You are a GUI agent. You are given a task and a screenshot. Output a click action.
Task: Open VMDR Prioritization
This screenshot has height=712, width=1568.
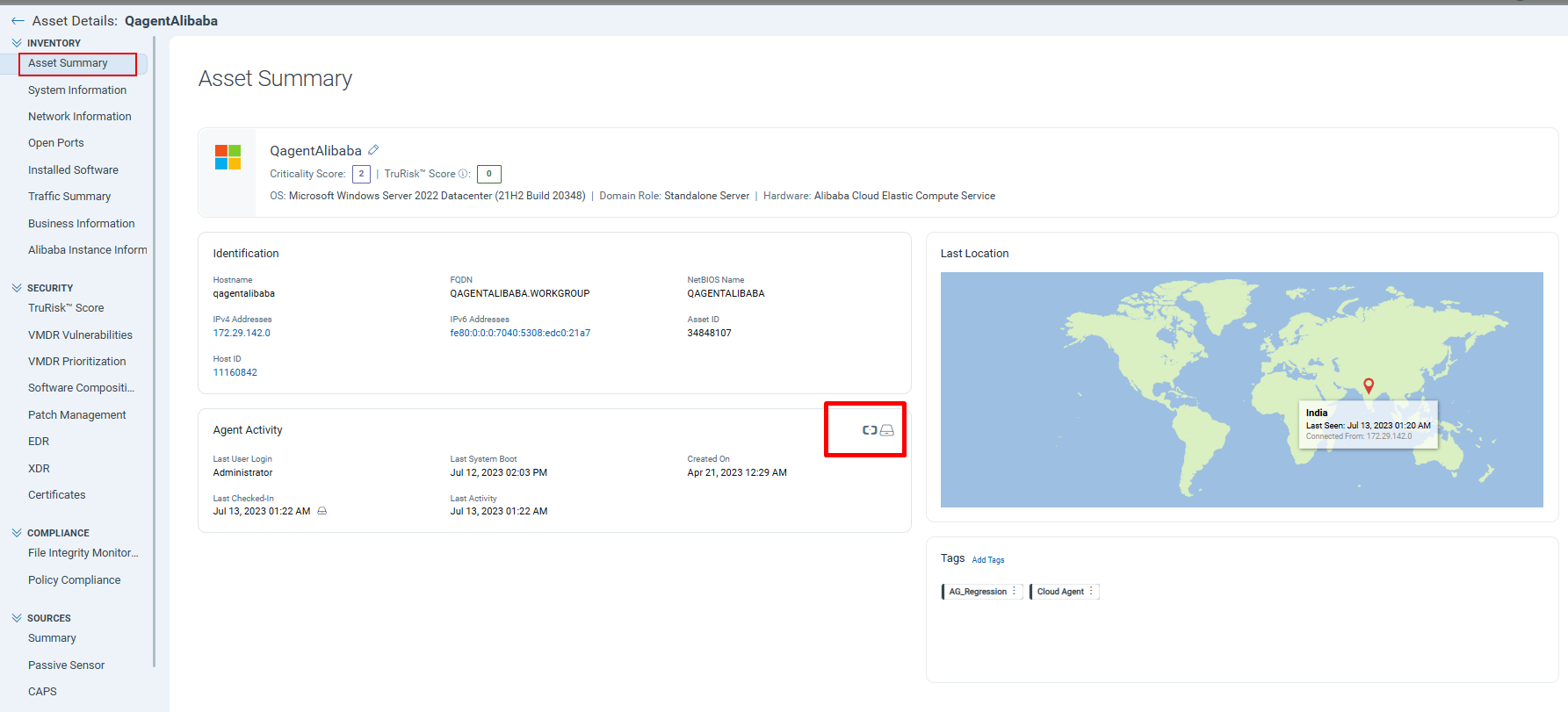pyautogui.click(x=77, y=362)
